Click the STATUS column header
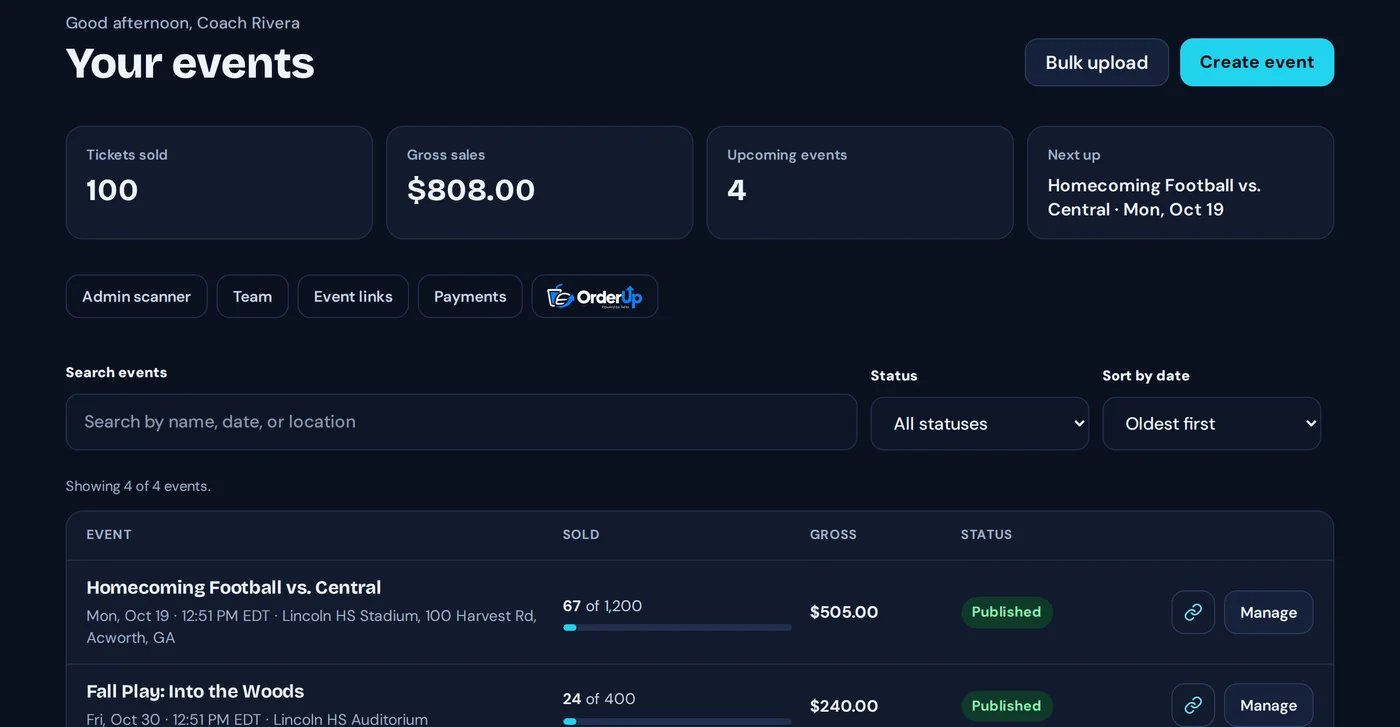Viewport: 1400px width, 727px height. tap(987, 535)
